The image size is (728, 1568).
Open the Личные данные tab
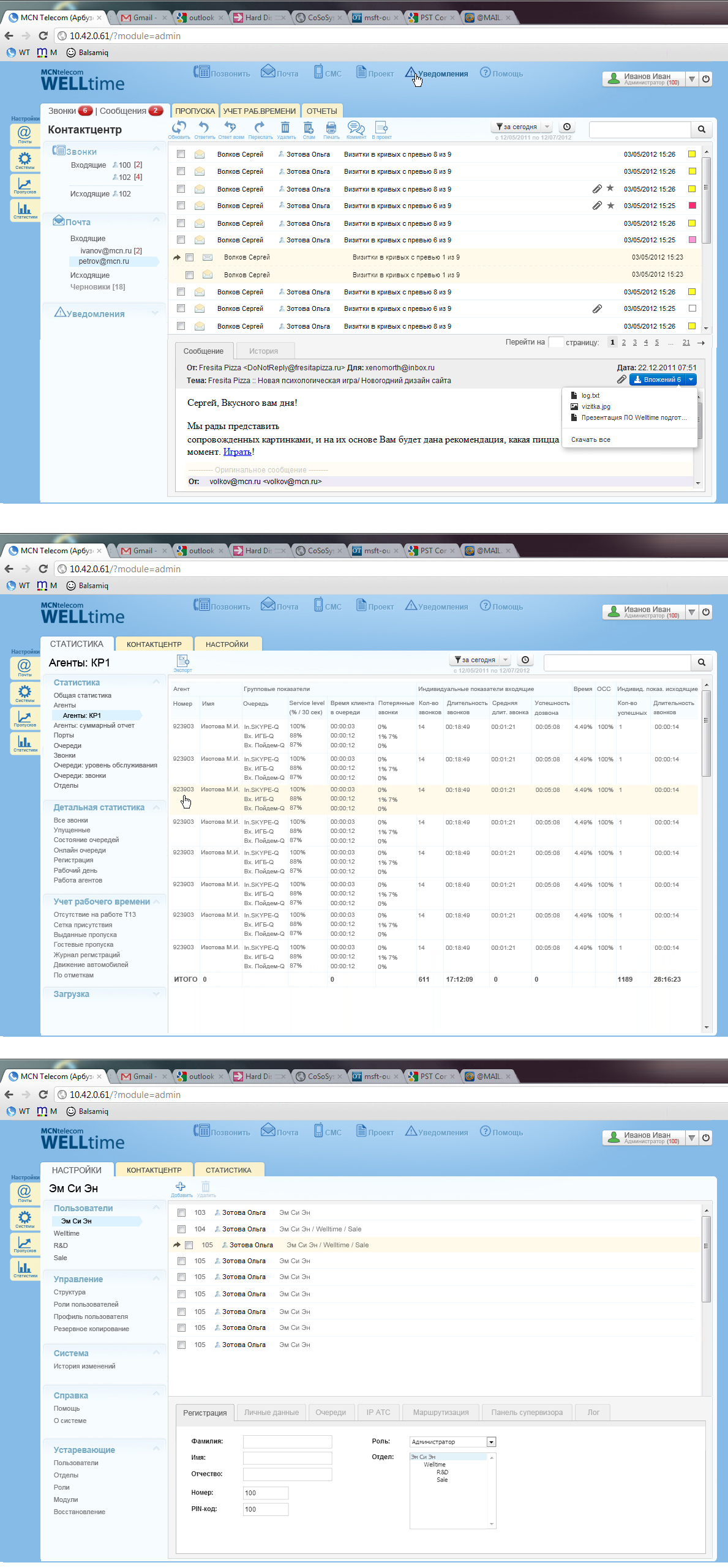[x=271, y=1413]
